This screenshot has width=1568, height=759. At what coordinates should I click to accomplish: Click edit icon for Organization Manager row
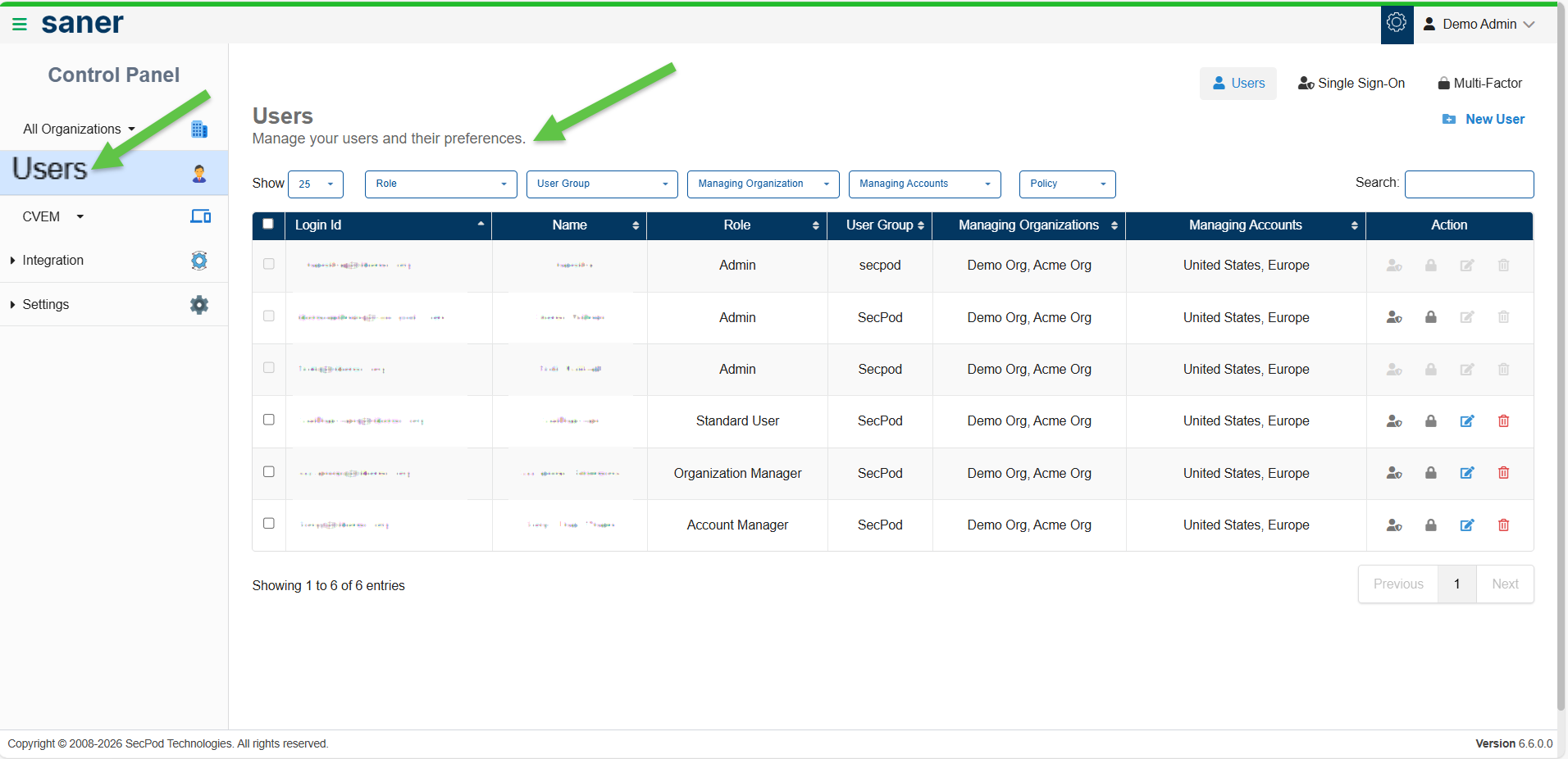[1466, 473]
